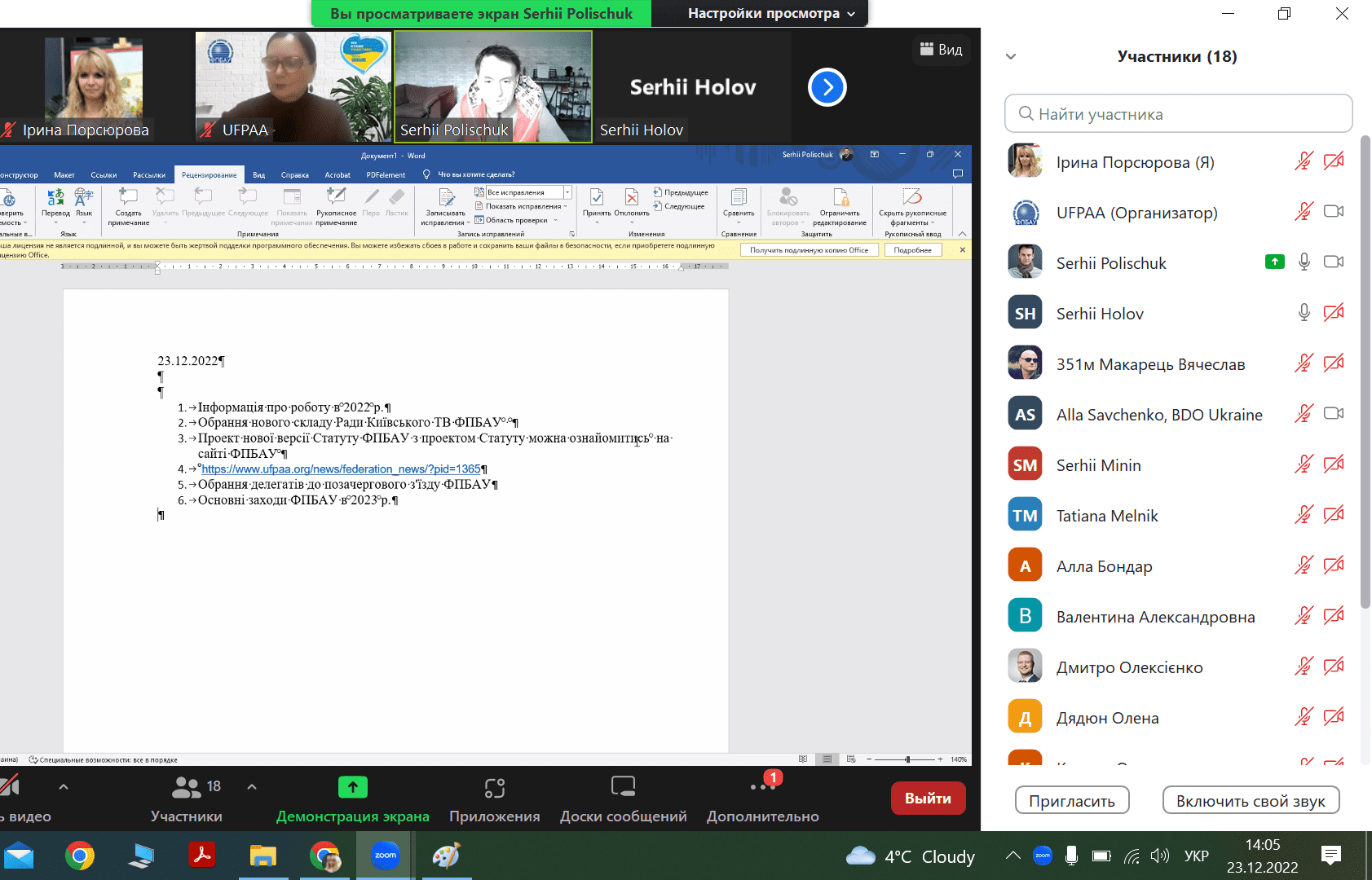Click the red Выйти leave button
Viewport: 1372px width, 880px height.
928,799
